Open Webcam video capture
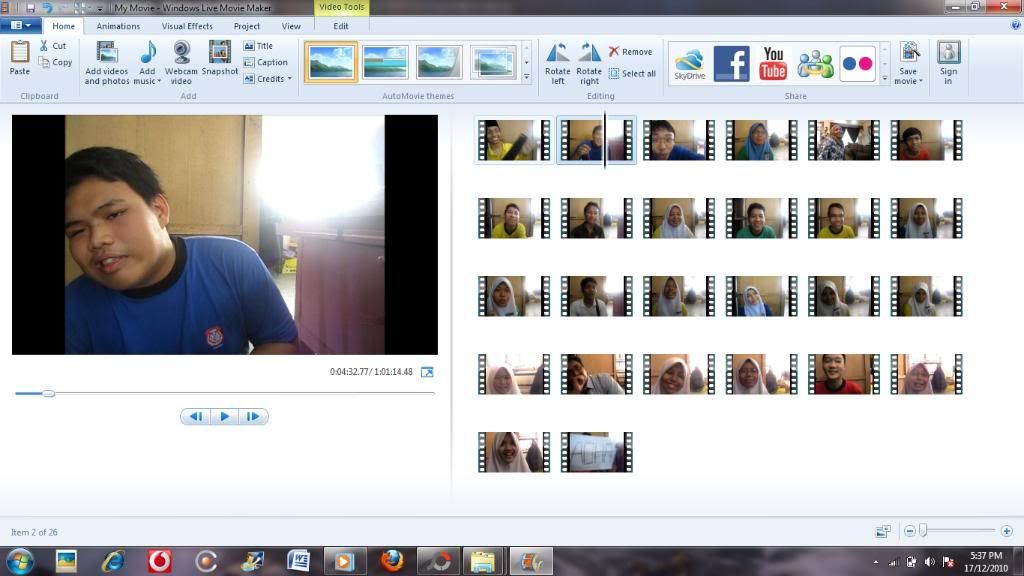 click(x=181, y=53)
